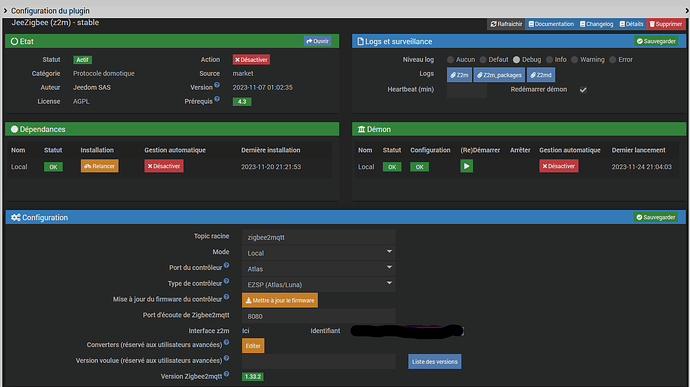690x387 pixels.
Task: Click the Liste des versions button
Action: (x=434, y=361)
